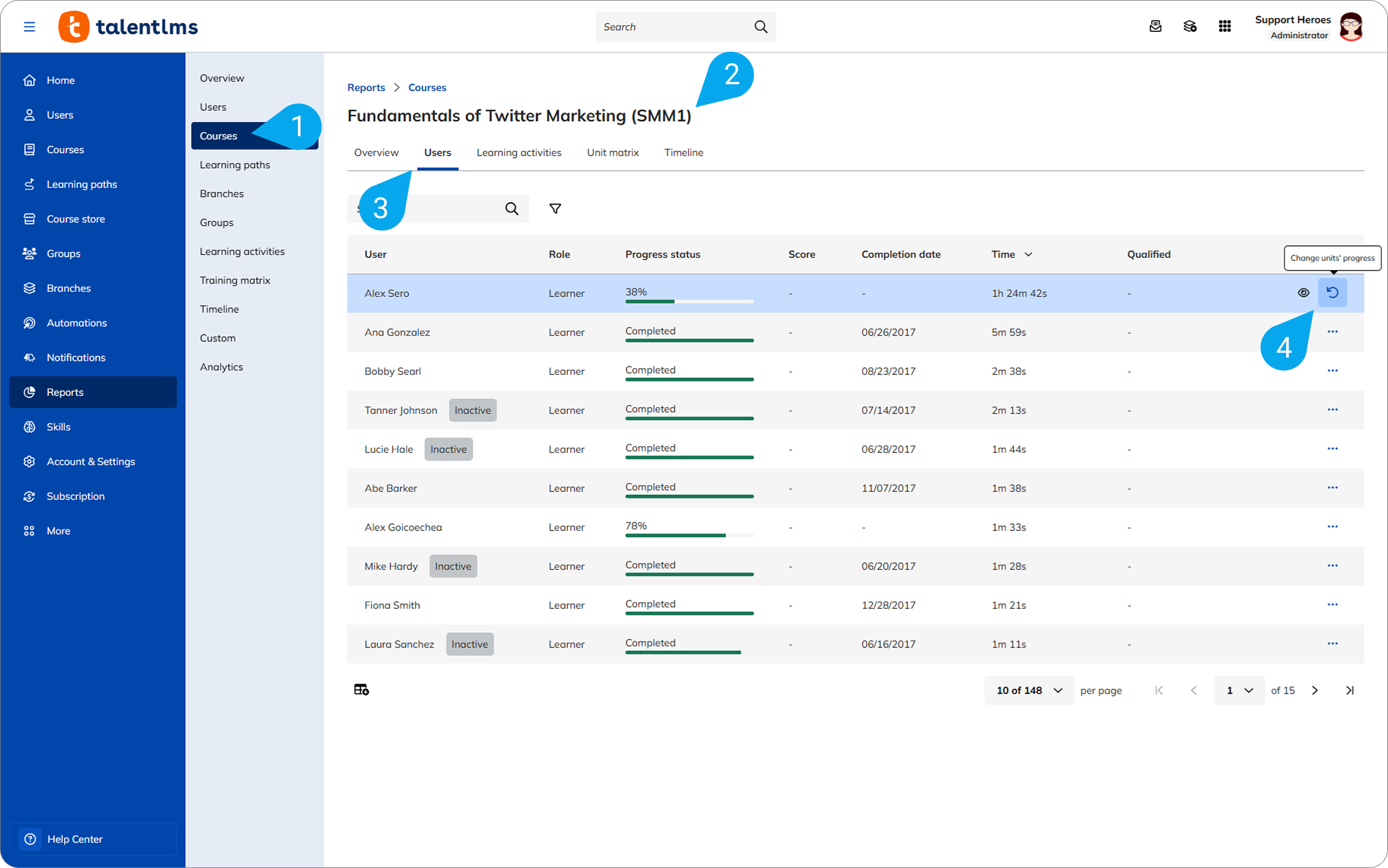1388x868 pixels.
Task: Click the table search magnifier icon
Action: 511,209
